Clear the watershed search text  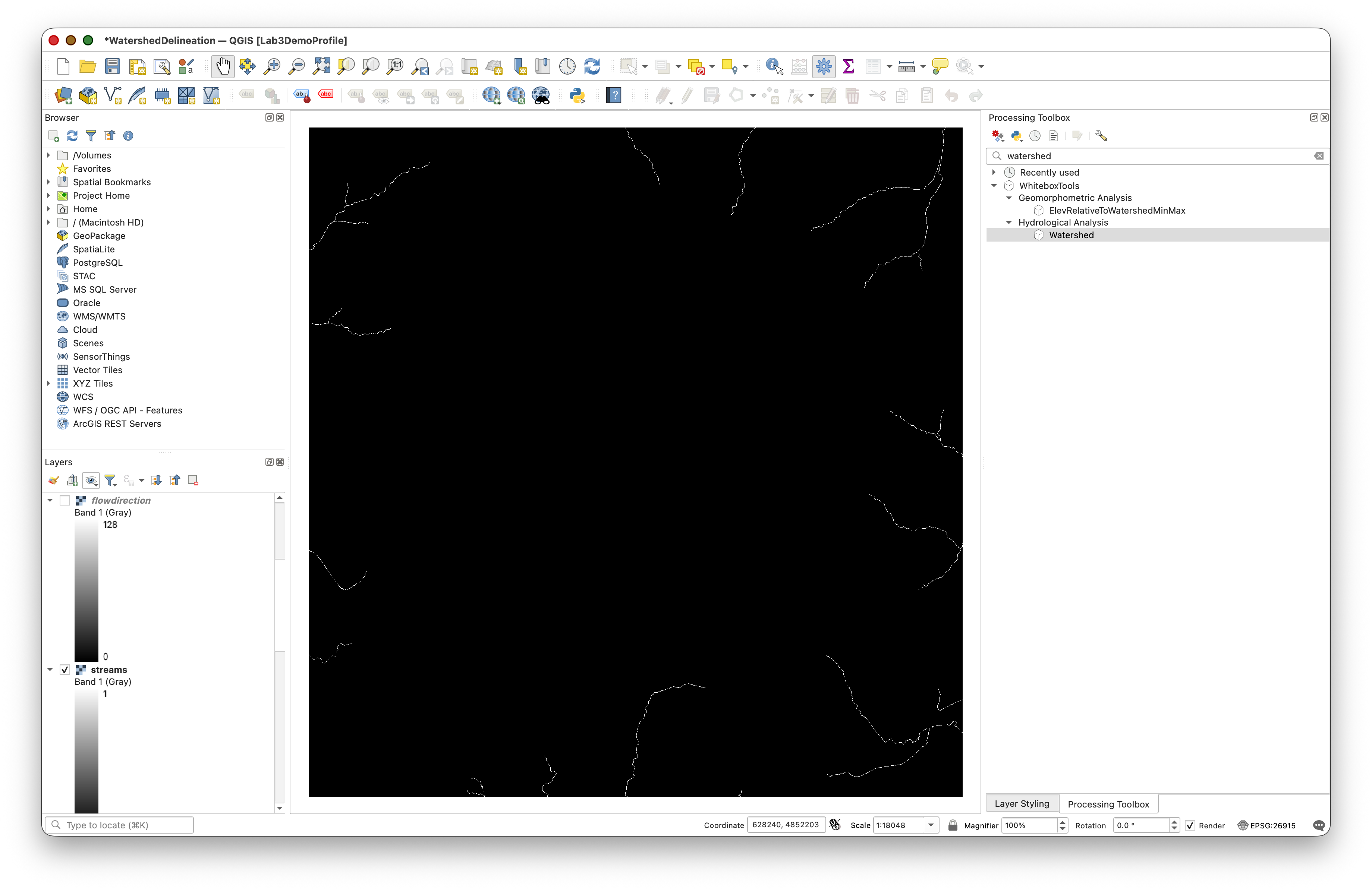[1318, 156]
